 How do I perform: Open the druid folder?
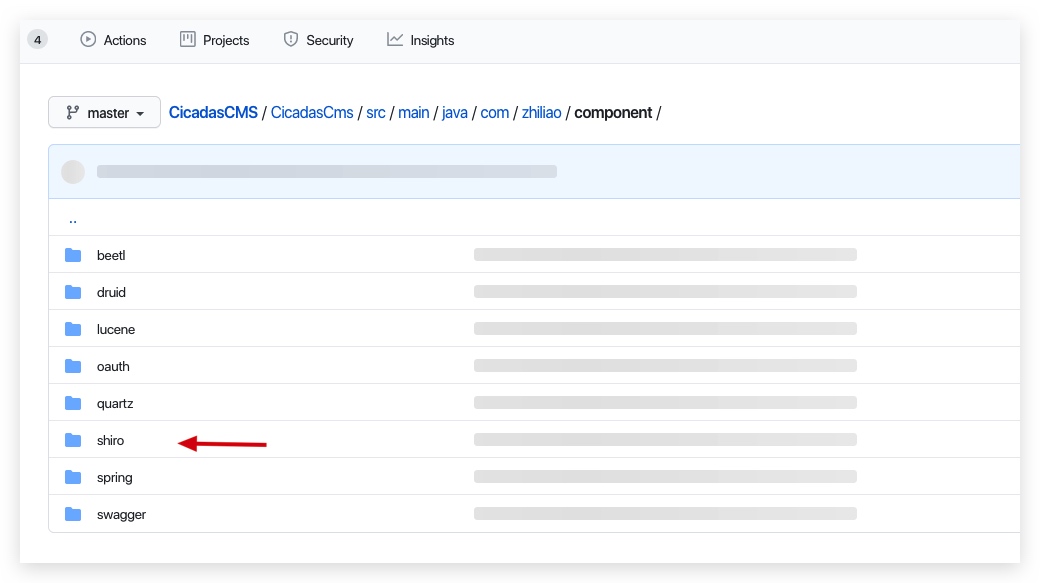tap(111, 292)
